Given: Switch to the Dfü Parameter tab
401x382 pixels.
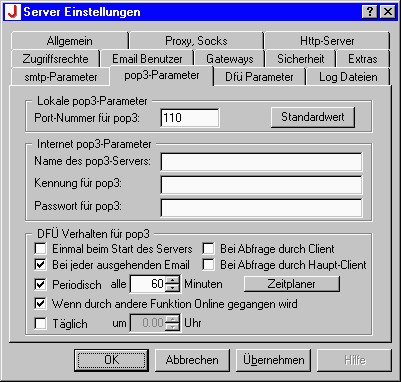Looking at the screenshot, I should pos(259,77).
